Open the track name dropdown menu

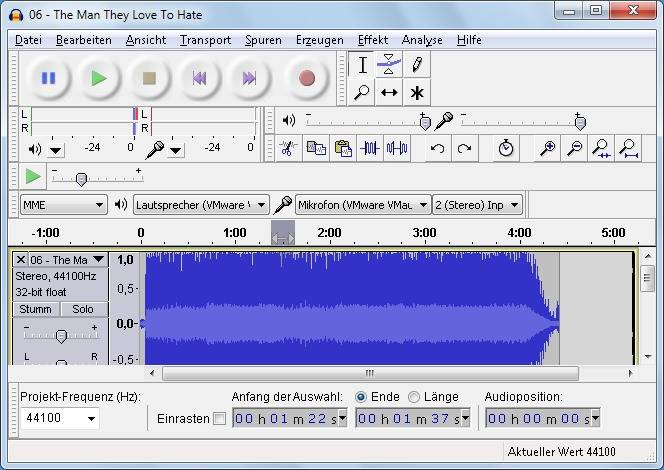coord(99,259)
